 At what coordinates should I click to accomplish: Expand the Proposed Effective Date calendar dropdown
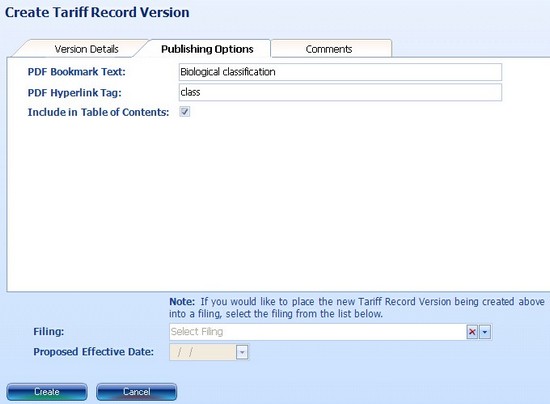[x=242, y=352]
